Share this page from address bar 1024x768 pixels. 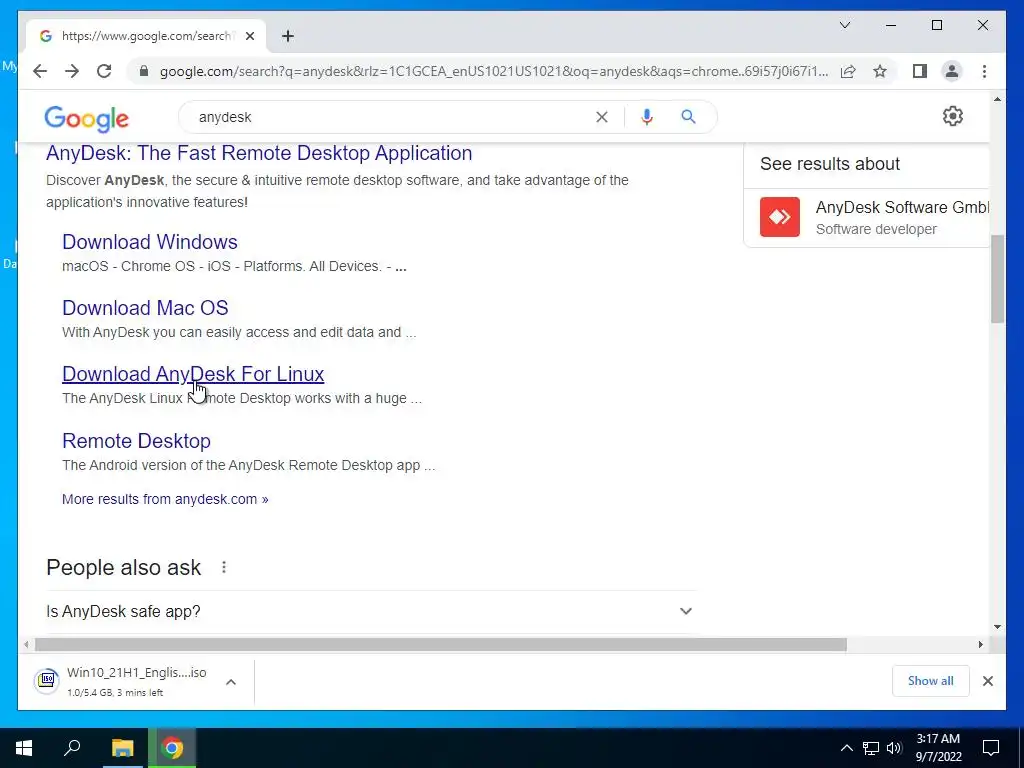848,71
